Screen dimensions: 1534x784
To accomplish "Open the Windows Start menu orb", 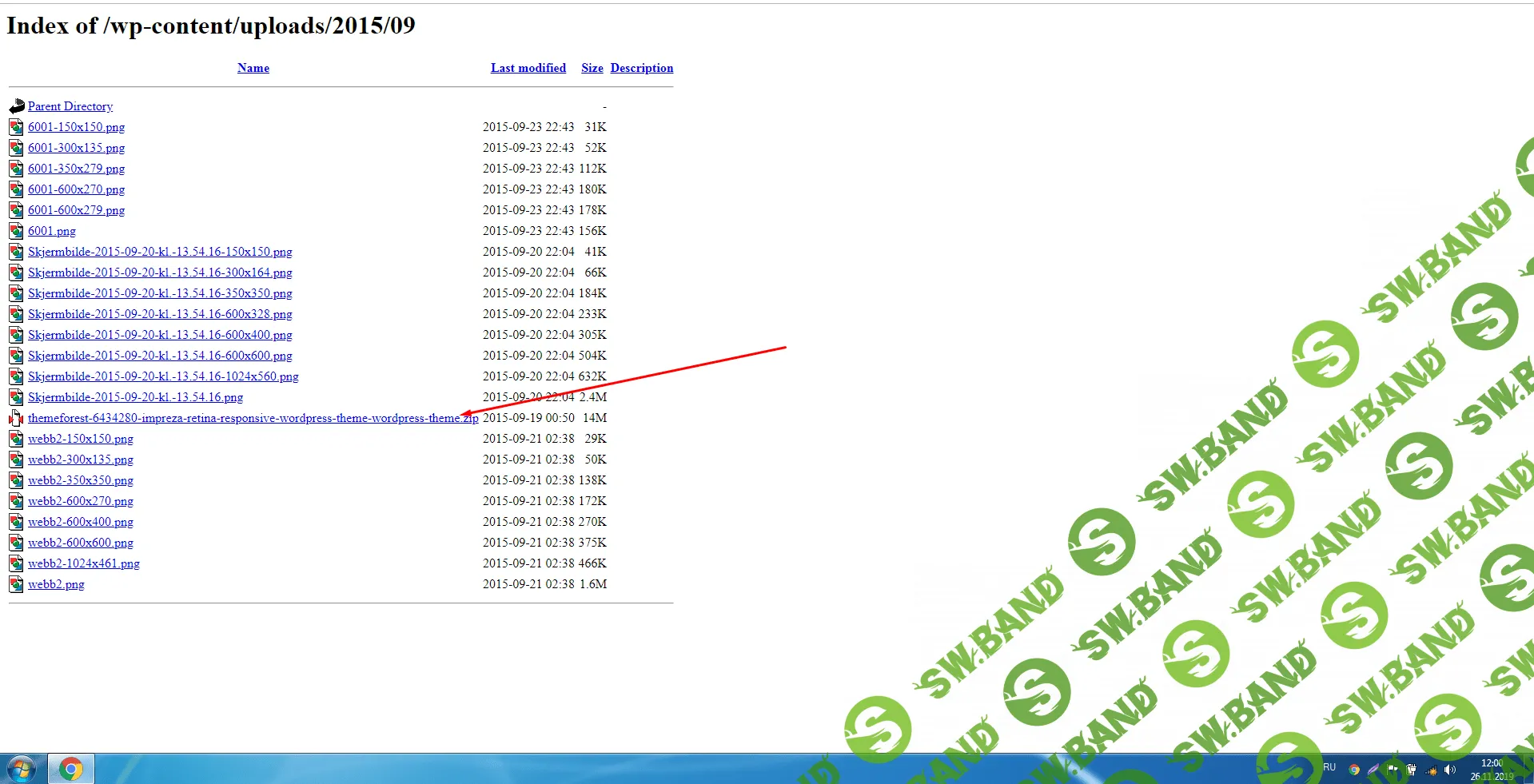I will 22,769.
